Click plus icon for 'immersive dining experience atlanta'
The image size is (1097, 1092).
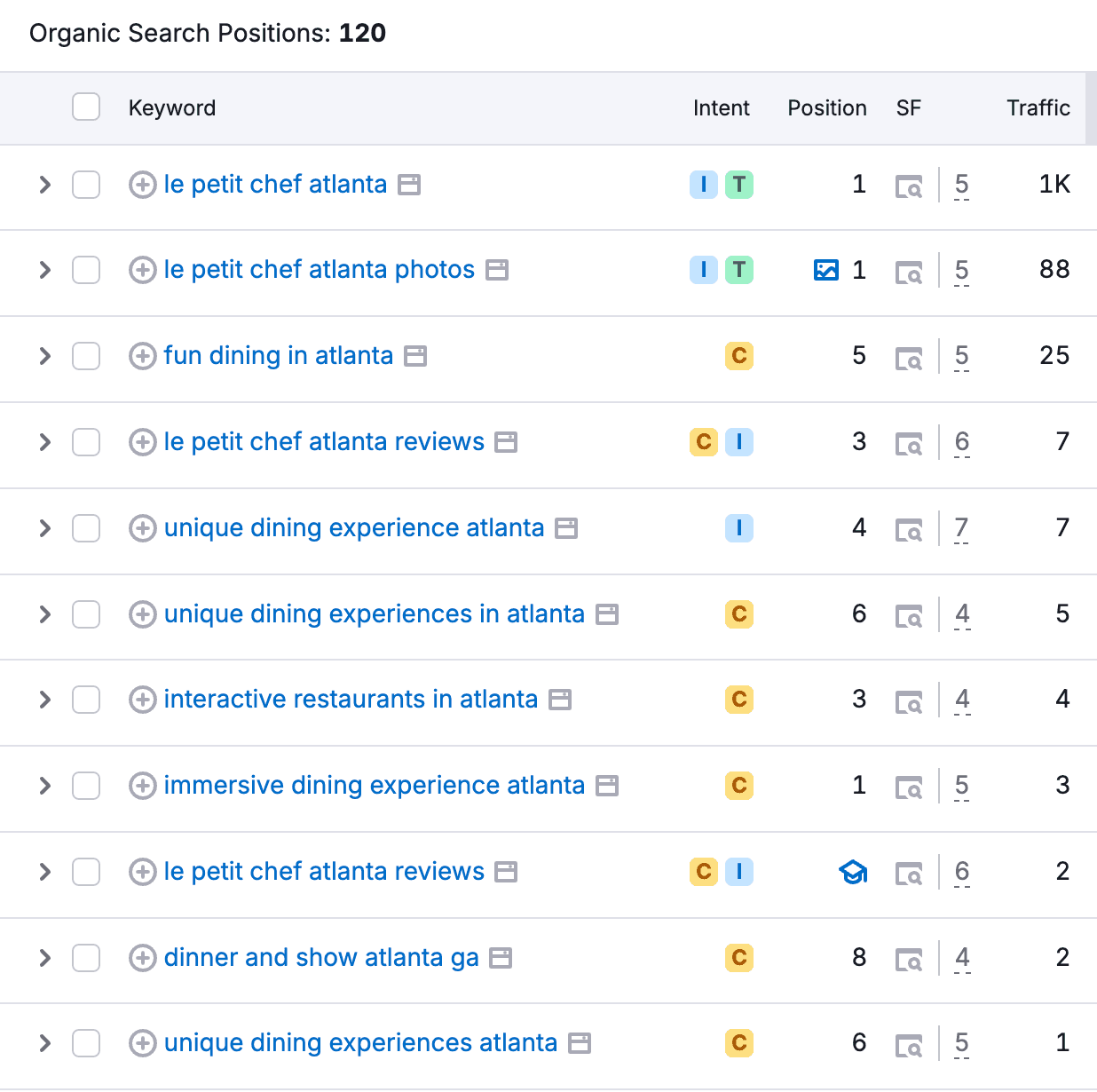(x=142, y=786)
